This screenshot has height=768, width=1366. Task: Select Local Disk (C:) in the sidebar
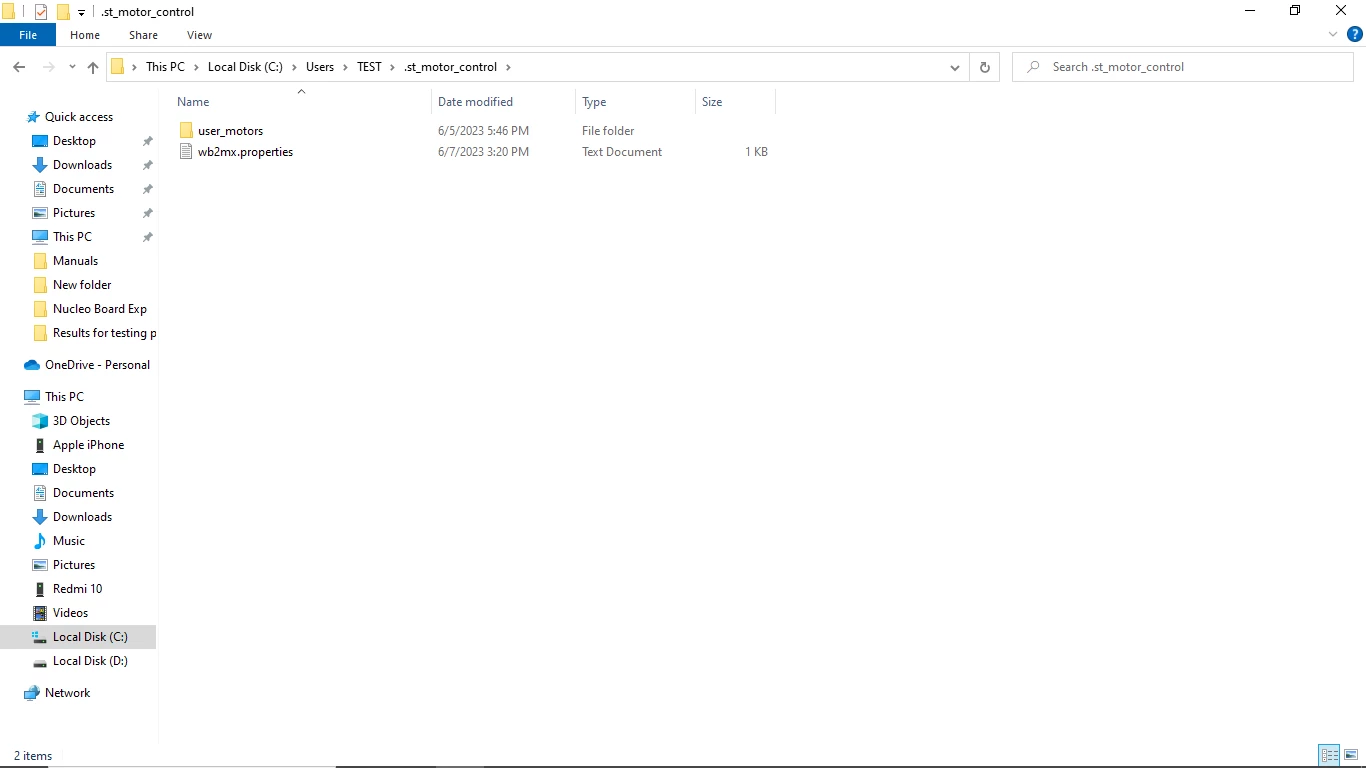click(90, 637)
